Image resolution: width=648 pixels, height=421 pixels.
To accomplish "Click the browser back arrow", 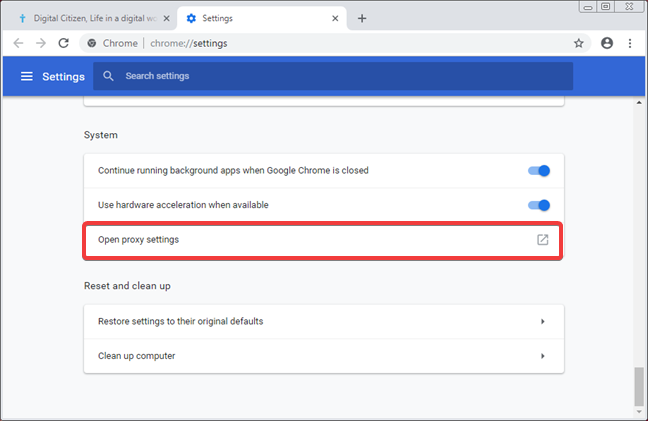I will (x=18, y=43).
